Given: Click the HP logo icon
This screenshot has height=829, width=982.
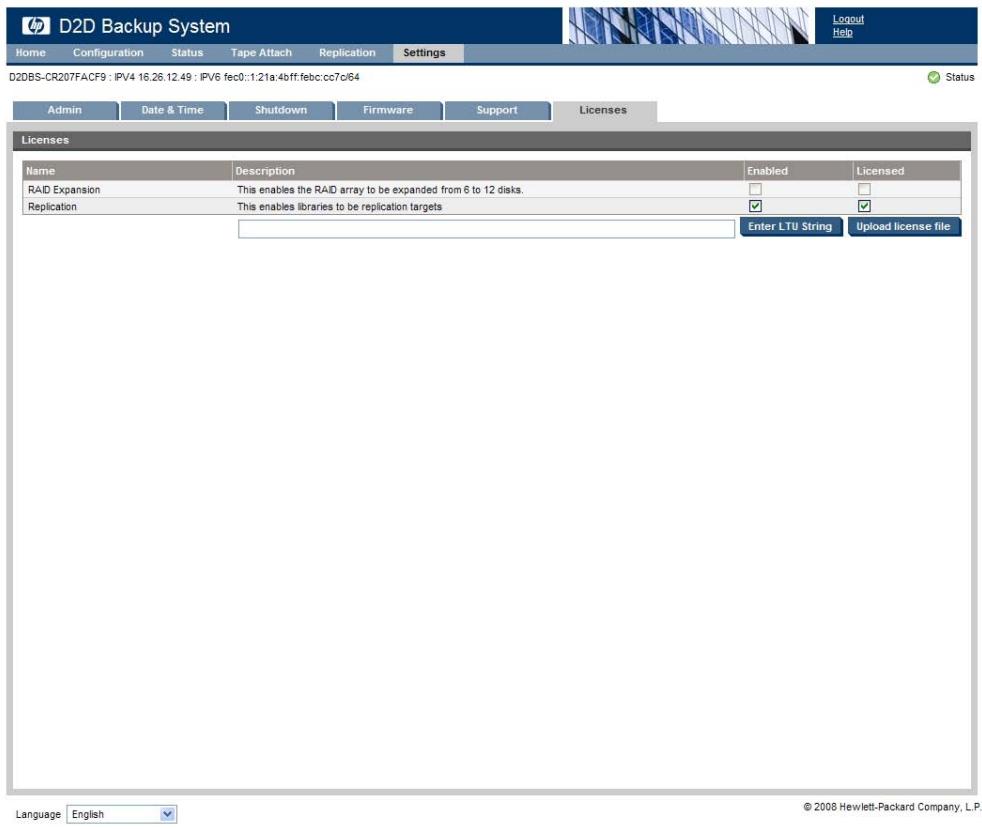Looking at the screenshot, I should coord(36,26).
